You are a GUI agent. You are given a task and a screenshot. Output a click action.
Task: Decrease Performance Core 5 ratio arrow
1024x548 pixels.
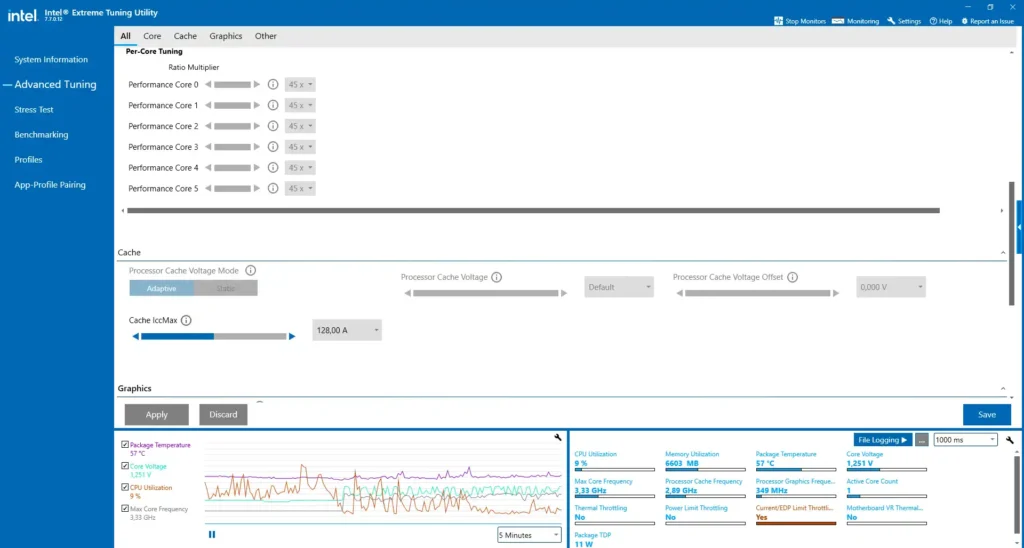click(208, 188)
